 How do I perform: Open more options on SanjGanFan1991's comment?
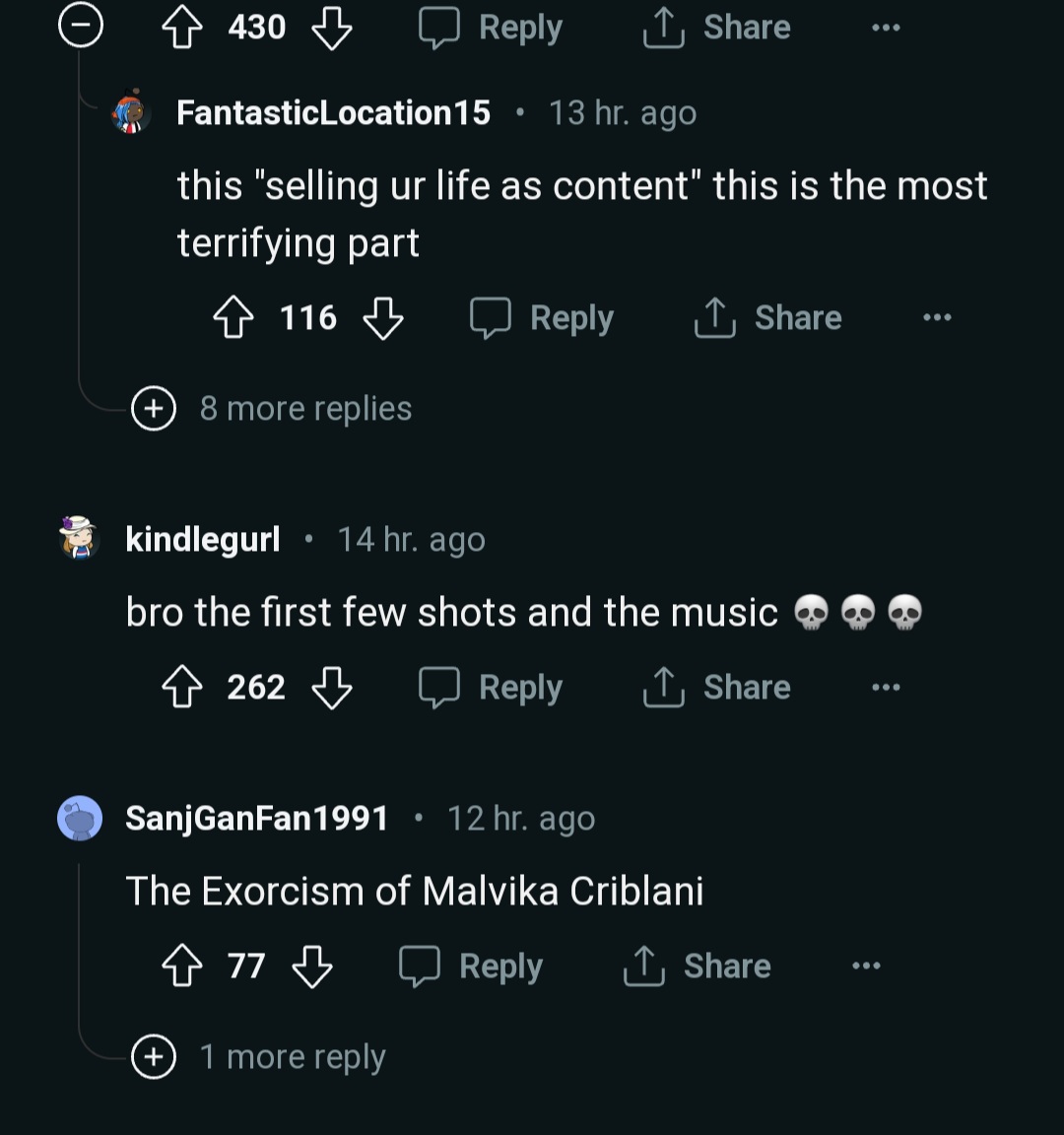tap(866, 967)
